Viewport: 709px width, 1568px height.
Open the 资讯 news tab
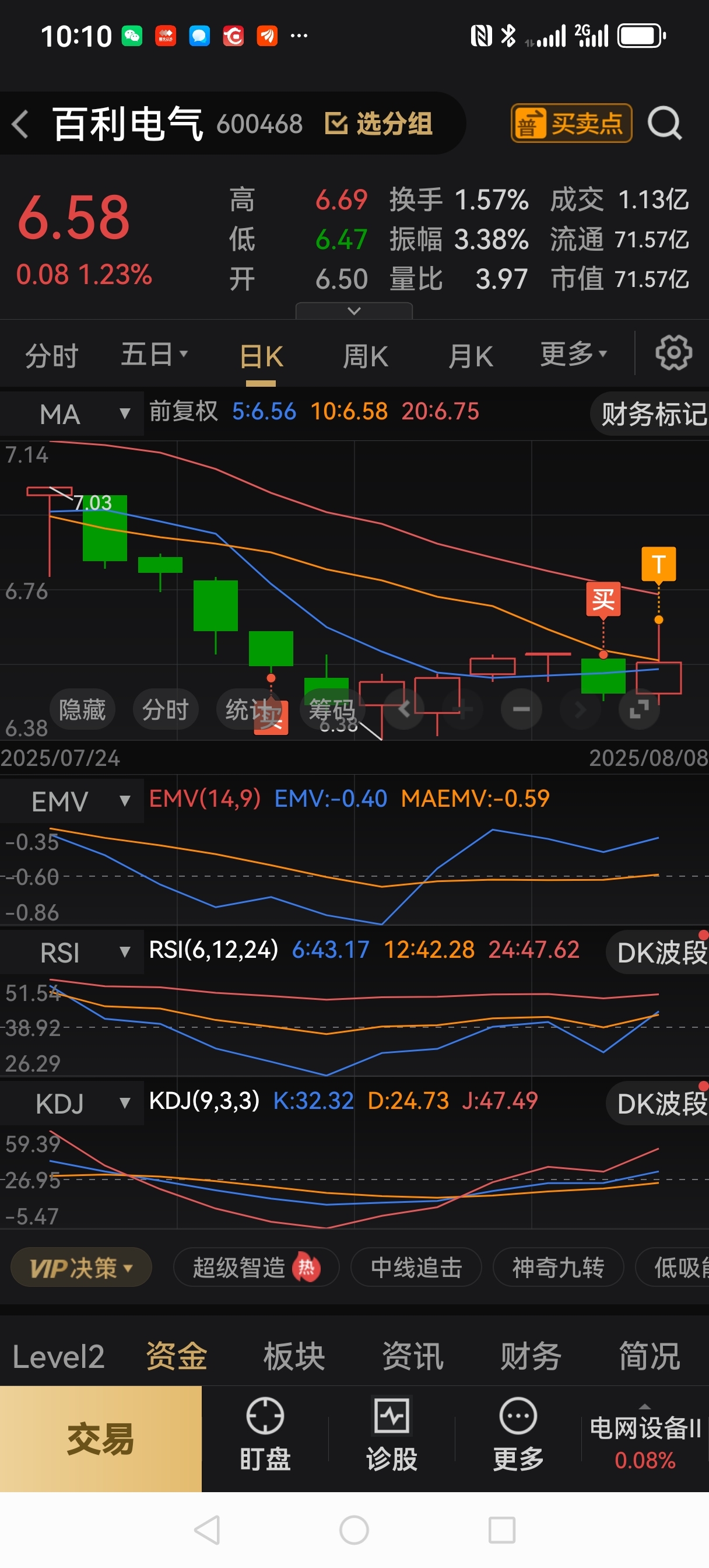(413, 1356)
